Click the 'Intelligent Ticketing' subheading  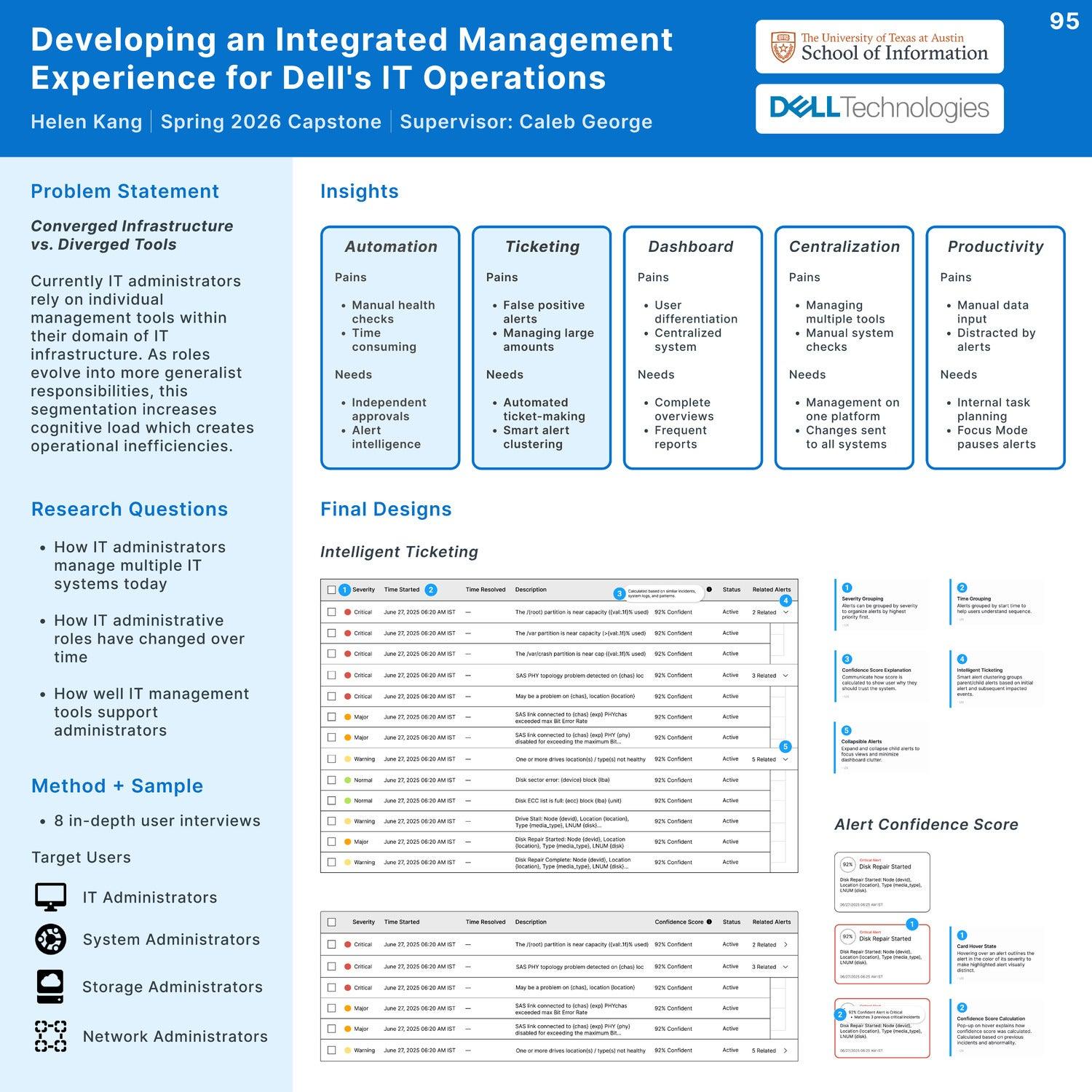(399, 552)
